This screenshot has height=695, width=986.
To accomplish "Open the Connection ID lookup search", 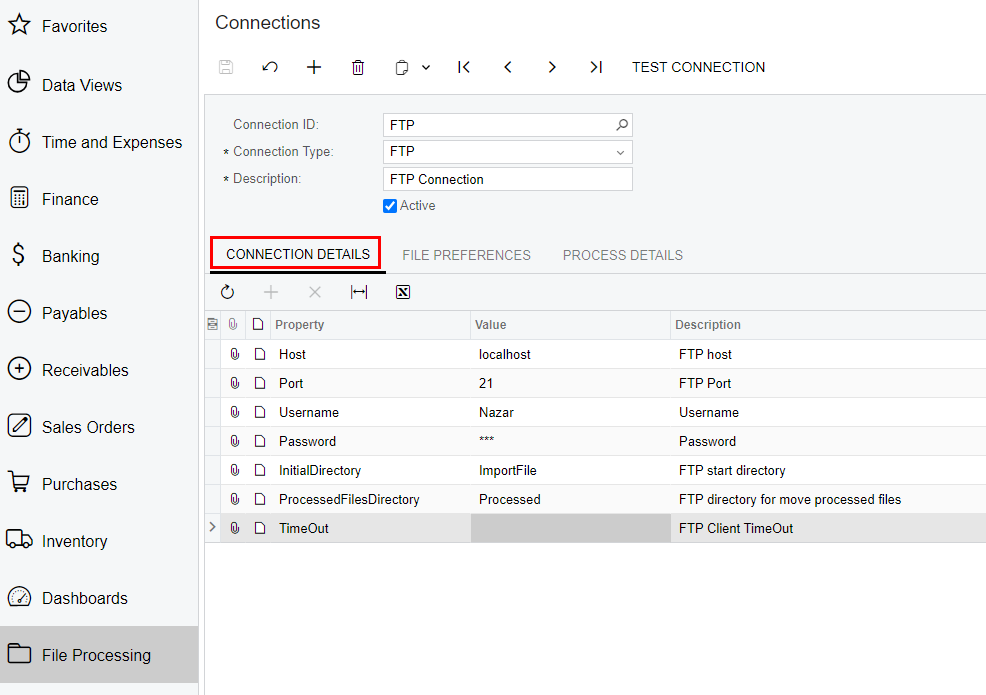I will click(622, 125).
